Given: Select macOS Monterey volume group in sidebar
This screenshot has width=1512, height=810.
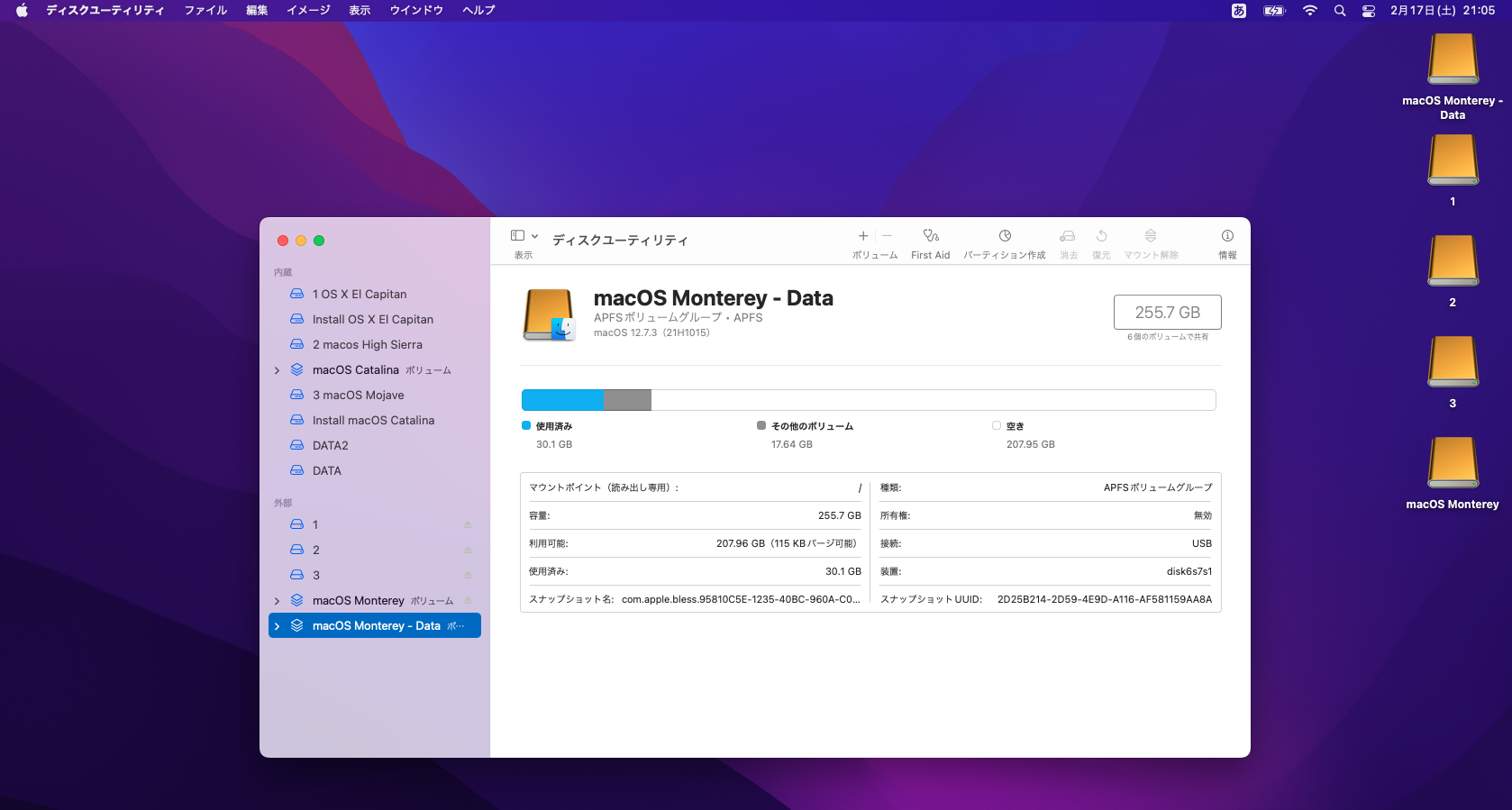Looking at the screenshot, I should click(375, 600).
